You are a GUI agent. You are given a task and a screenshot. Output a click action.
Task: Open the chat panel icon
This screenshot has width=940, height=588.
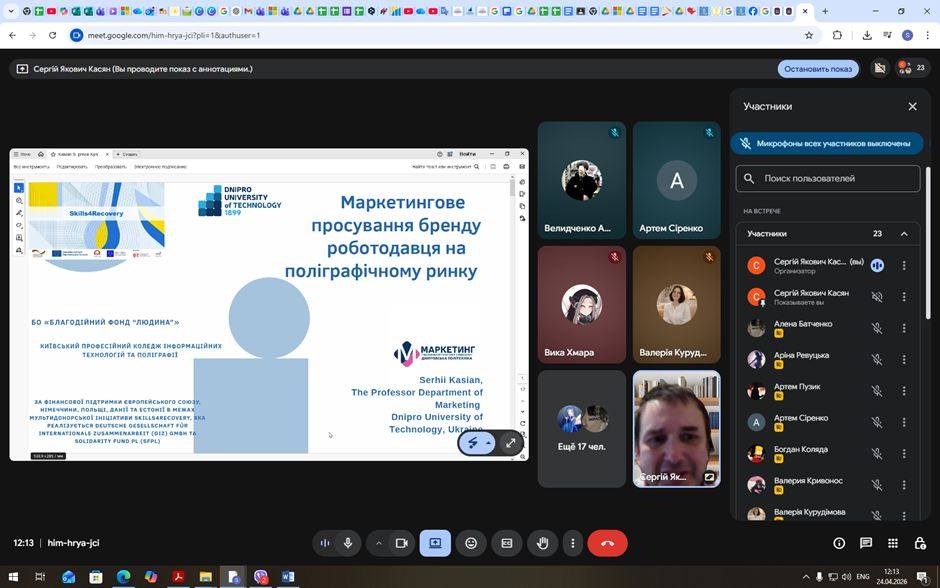click(866, 543)
